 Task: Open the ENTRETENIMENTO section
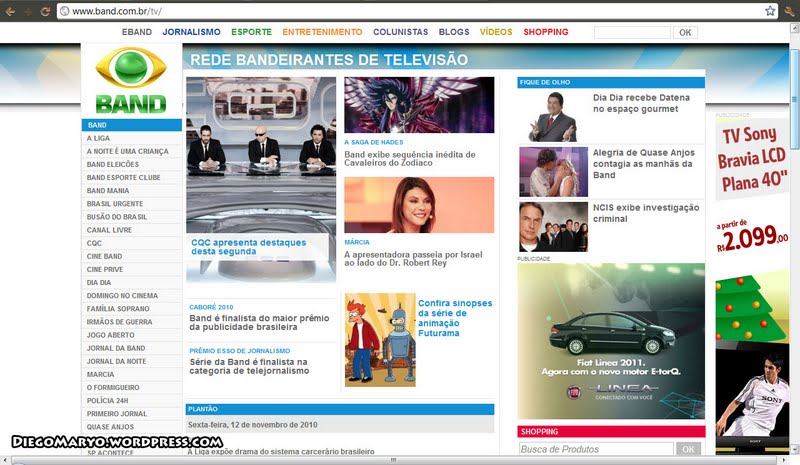(322, 32)
